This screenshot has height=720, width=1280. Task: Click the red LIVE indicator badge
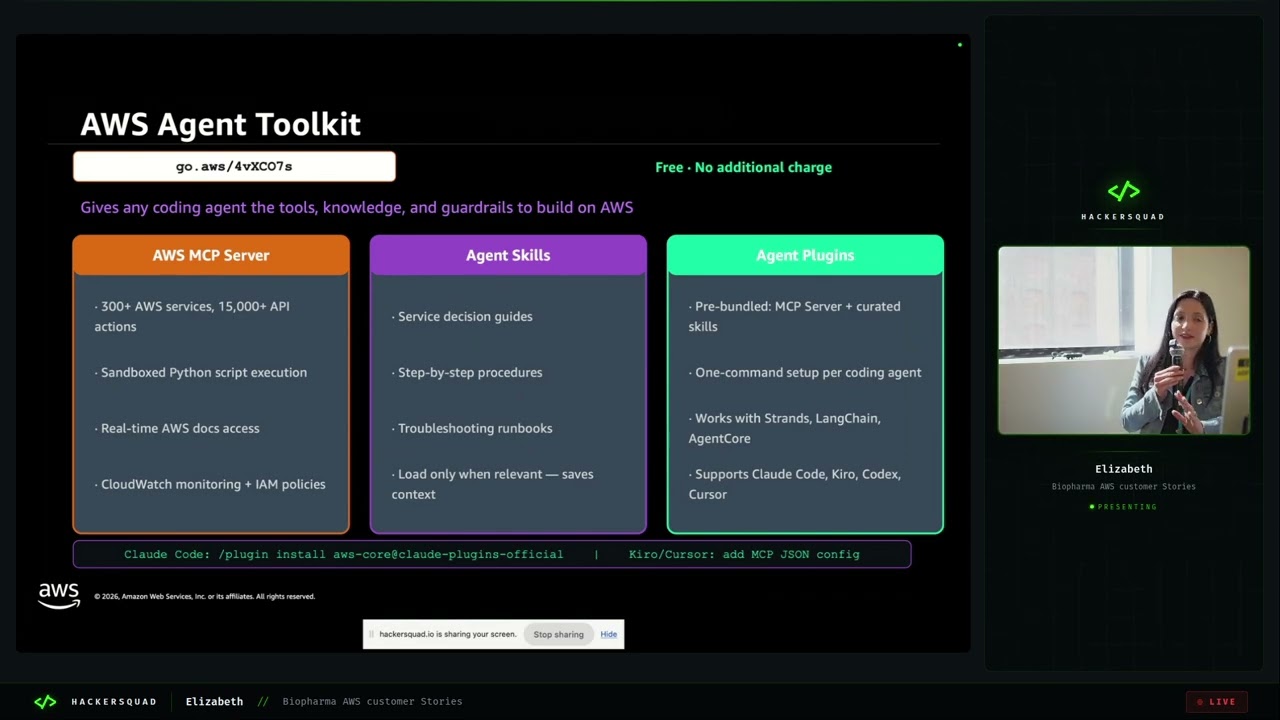(1217, 702)
